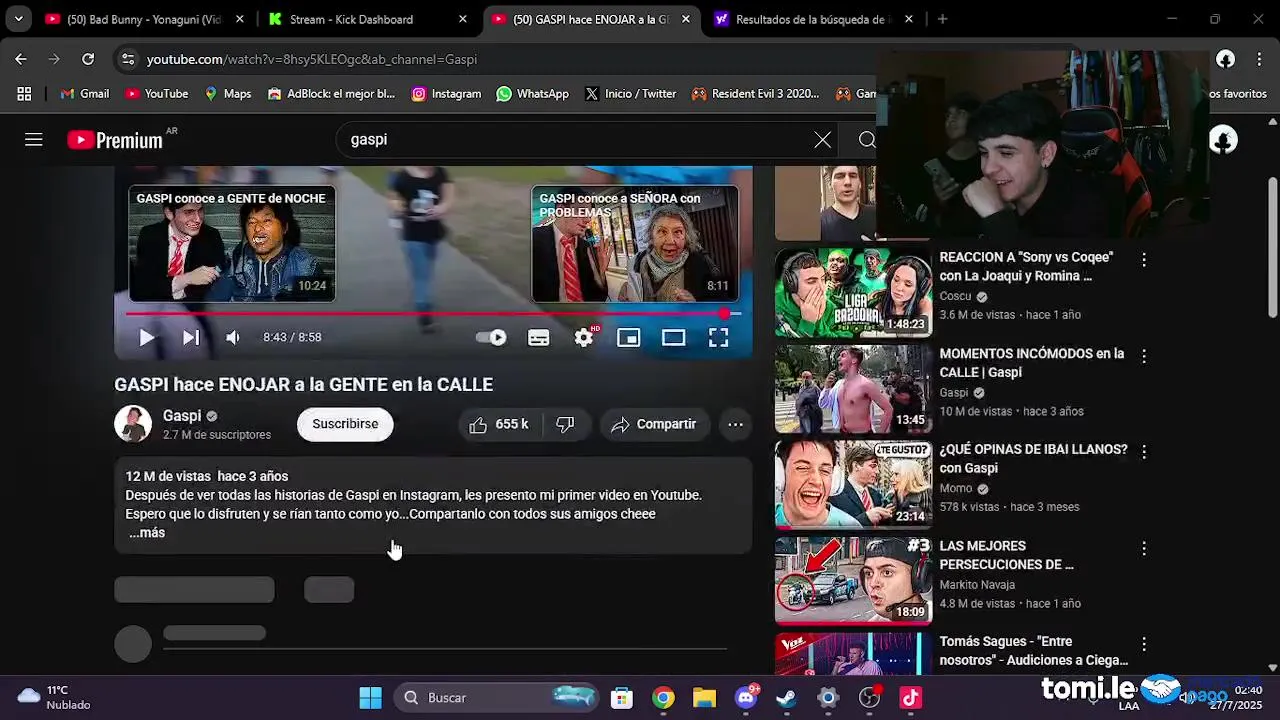The width and height of the screenshot is (1280, 720).
Task: Open the video settings gear
Action: [x=584, y=338]
